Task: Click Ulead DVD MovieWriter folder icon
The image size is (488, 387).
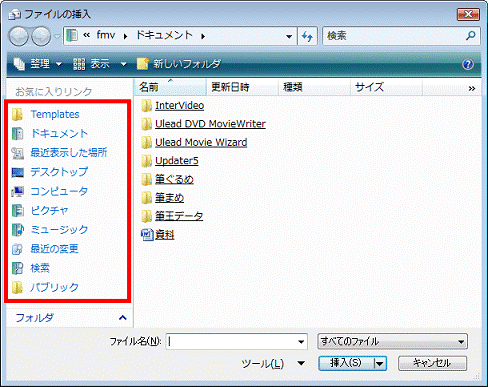Action: 146,124
